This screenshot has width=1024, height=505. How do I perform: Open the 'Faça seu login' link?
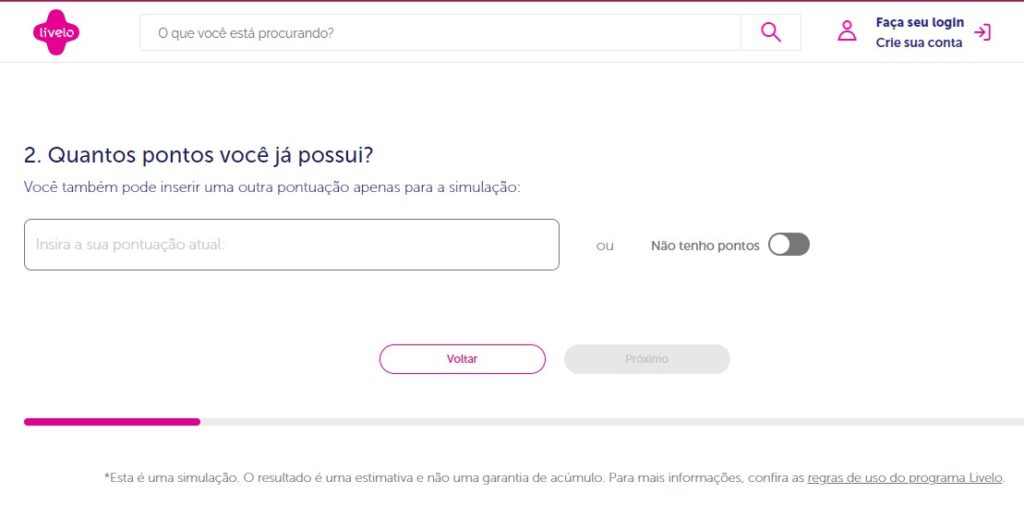click(x=920, y=22)
